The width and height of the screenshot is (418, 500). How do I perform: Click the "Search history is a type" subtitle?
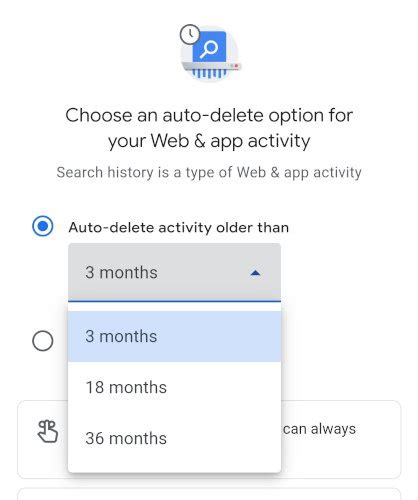(209, 173)
